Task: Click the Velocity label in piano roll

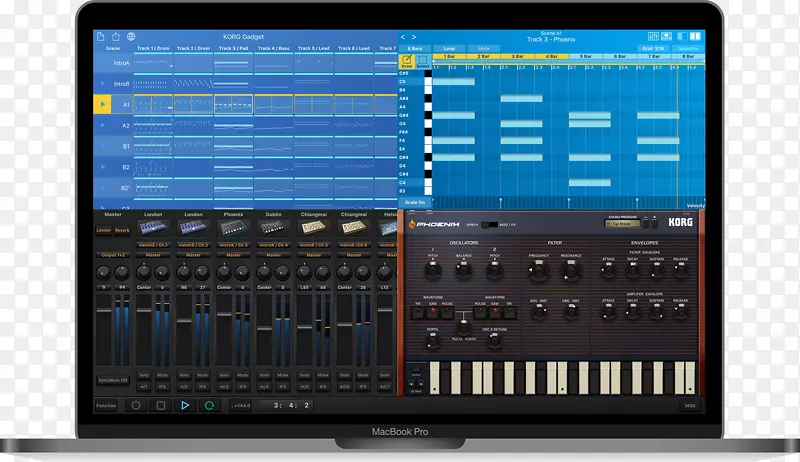Action: coord(695,206)
